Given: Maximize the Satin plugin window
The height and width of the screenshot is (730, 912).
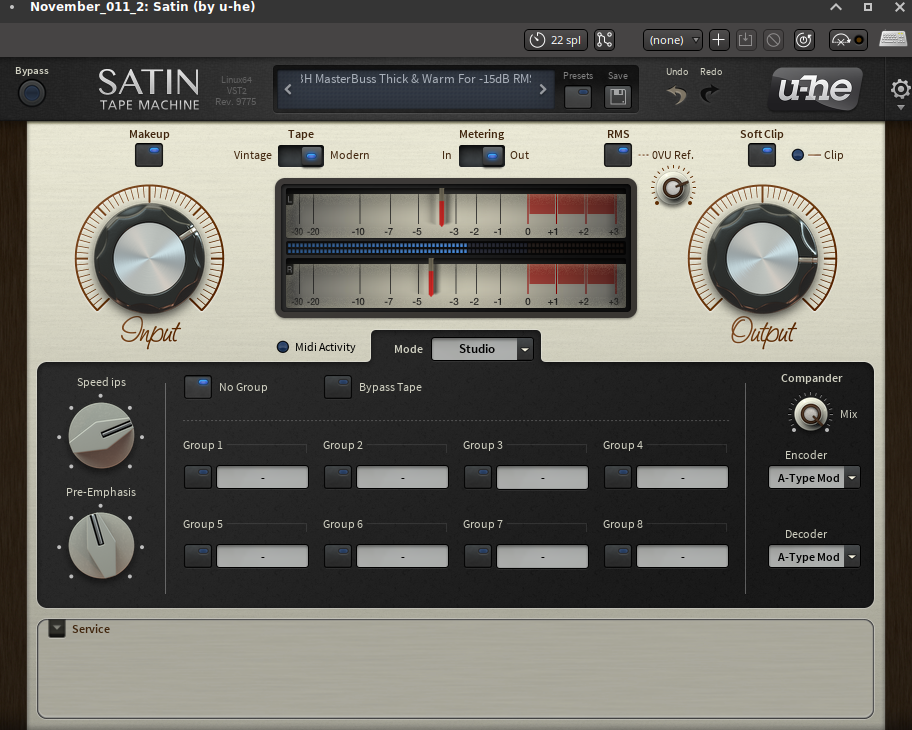Looking at the screenshot, I should point(868,7).
